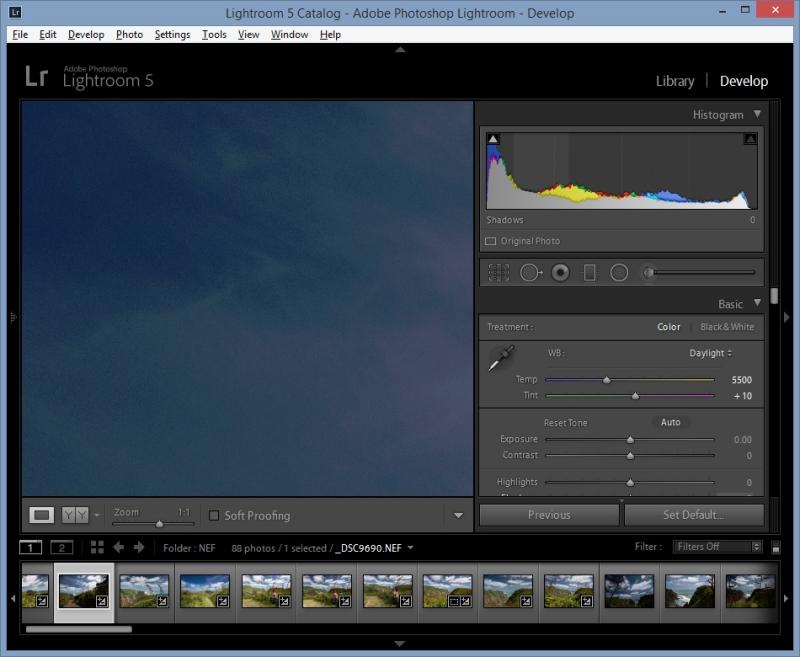Select the Spot Removal tool
Viewport: 800px width, 657px height.
pyautogui.click(x=531, y=272)
